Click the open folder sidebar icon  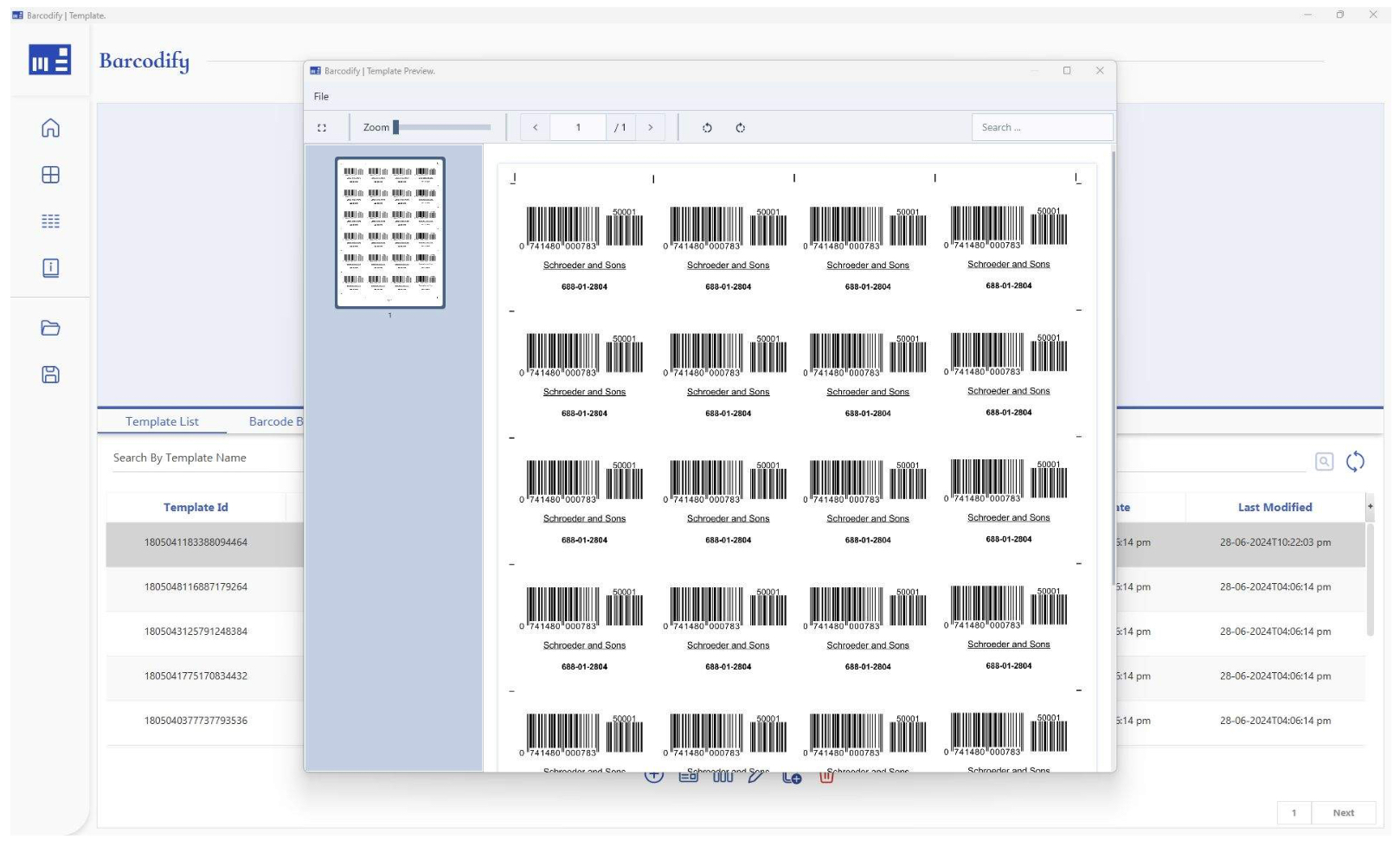(x=50, y=328)
